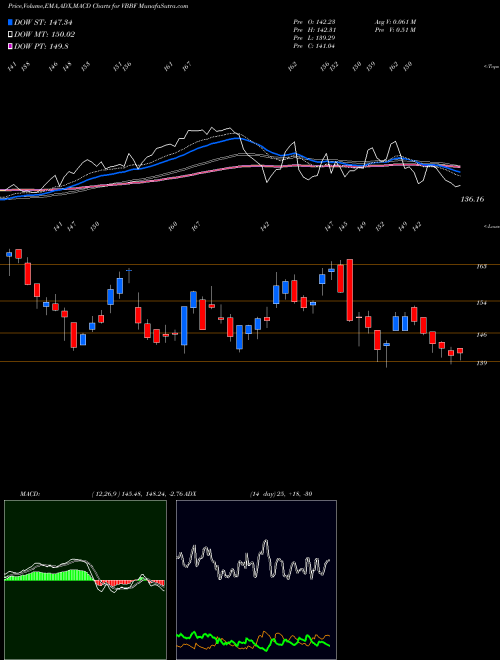This screenshot has width=500, height=660.
Task: Click the chart title mentioning MunafaSutra.com
Action: tap(98, 6)
